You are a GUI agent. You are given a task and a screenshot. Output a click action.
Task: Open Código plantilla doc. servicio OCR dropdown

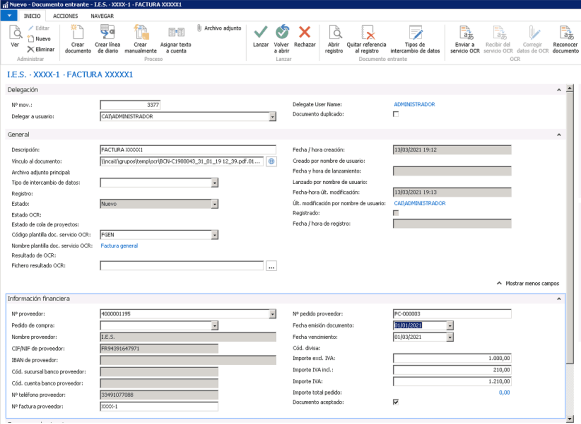pyautogui.click(x=215, y=235)
